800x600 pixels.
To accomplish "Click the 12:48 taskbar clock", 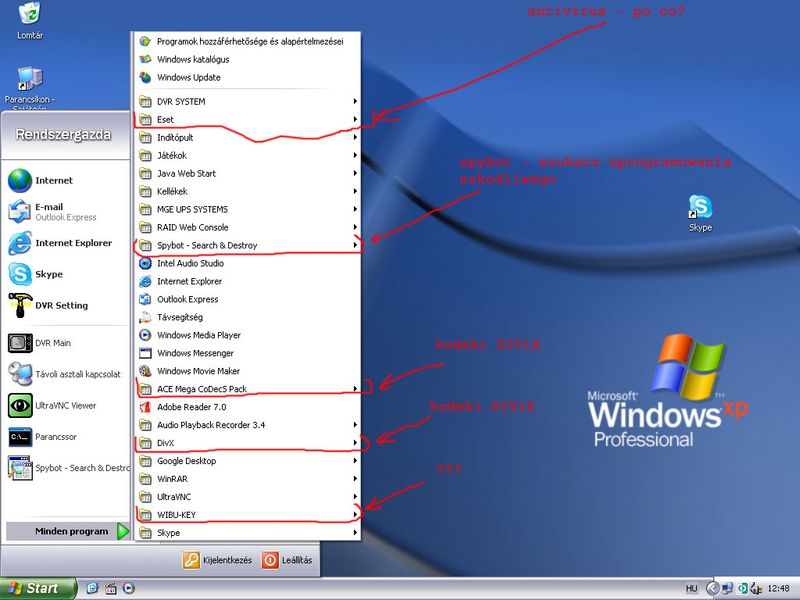I will [778, 588].
